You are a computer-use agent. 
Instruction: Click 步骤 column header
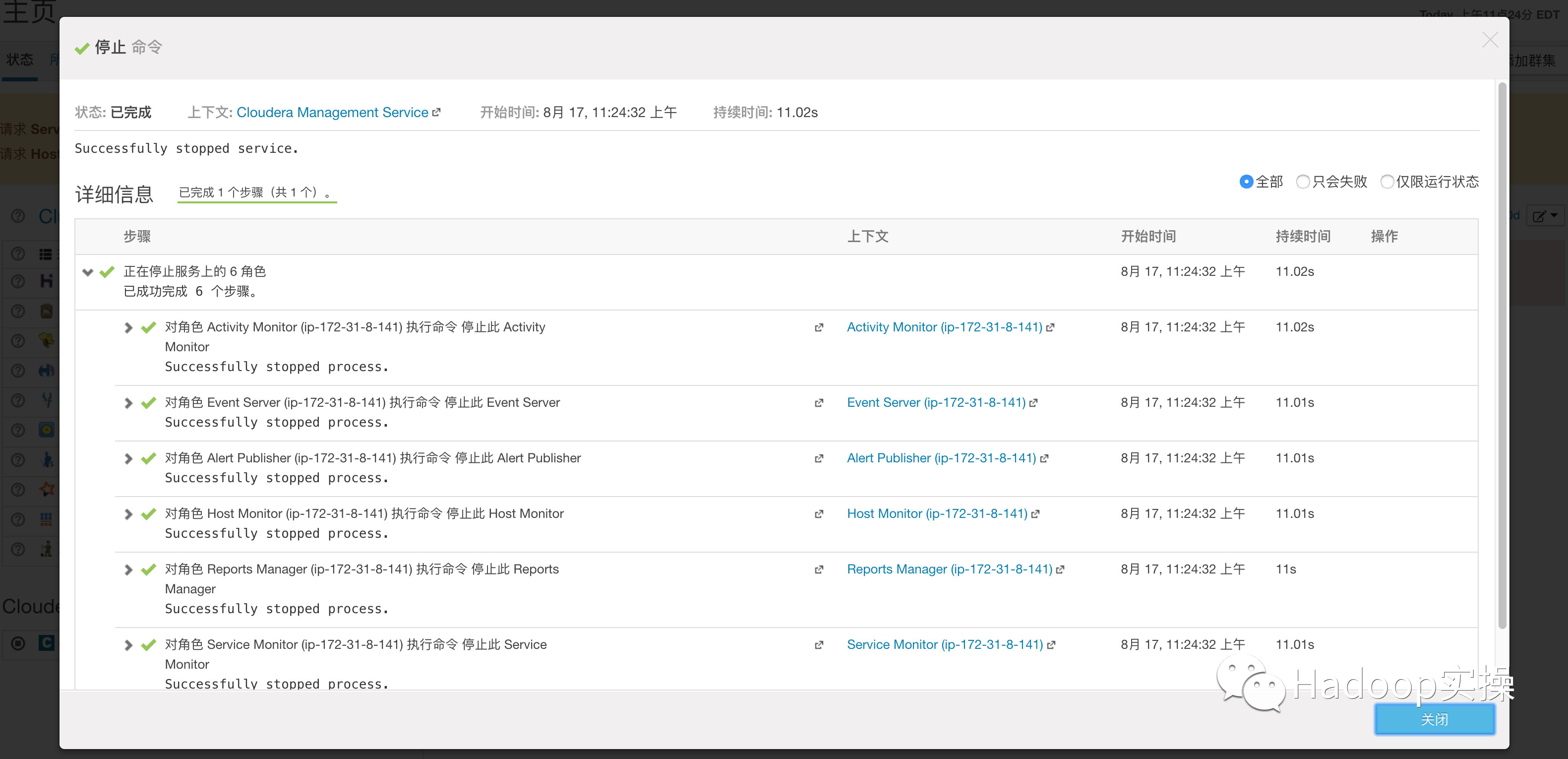coord(137,236)
